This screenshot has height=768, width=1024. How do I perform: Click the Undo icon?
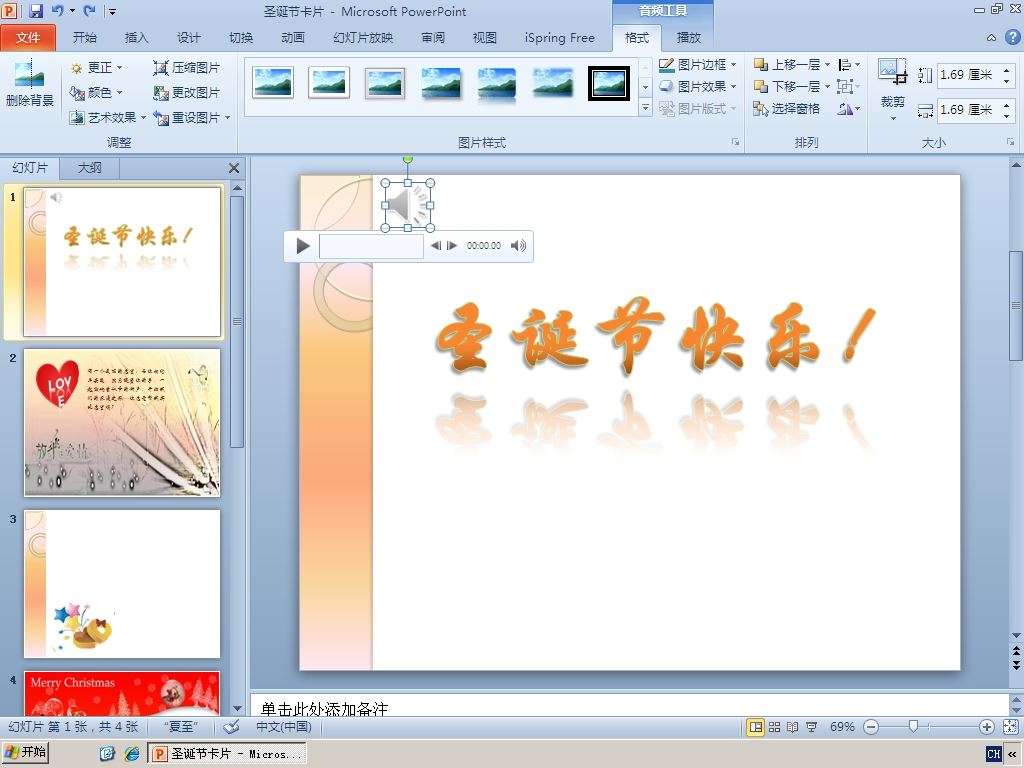[57, 10]
